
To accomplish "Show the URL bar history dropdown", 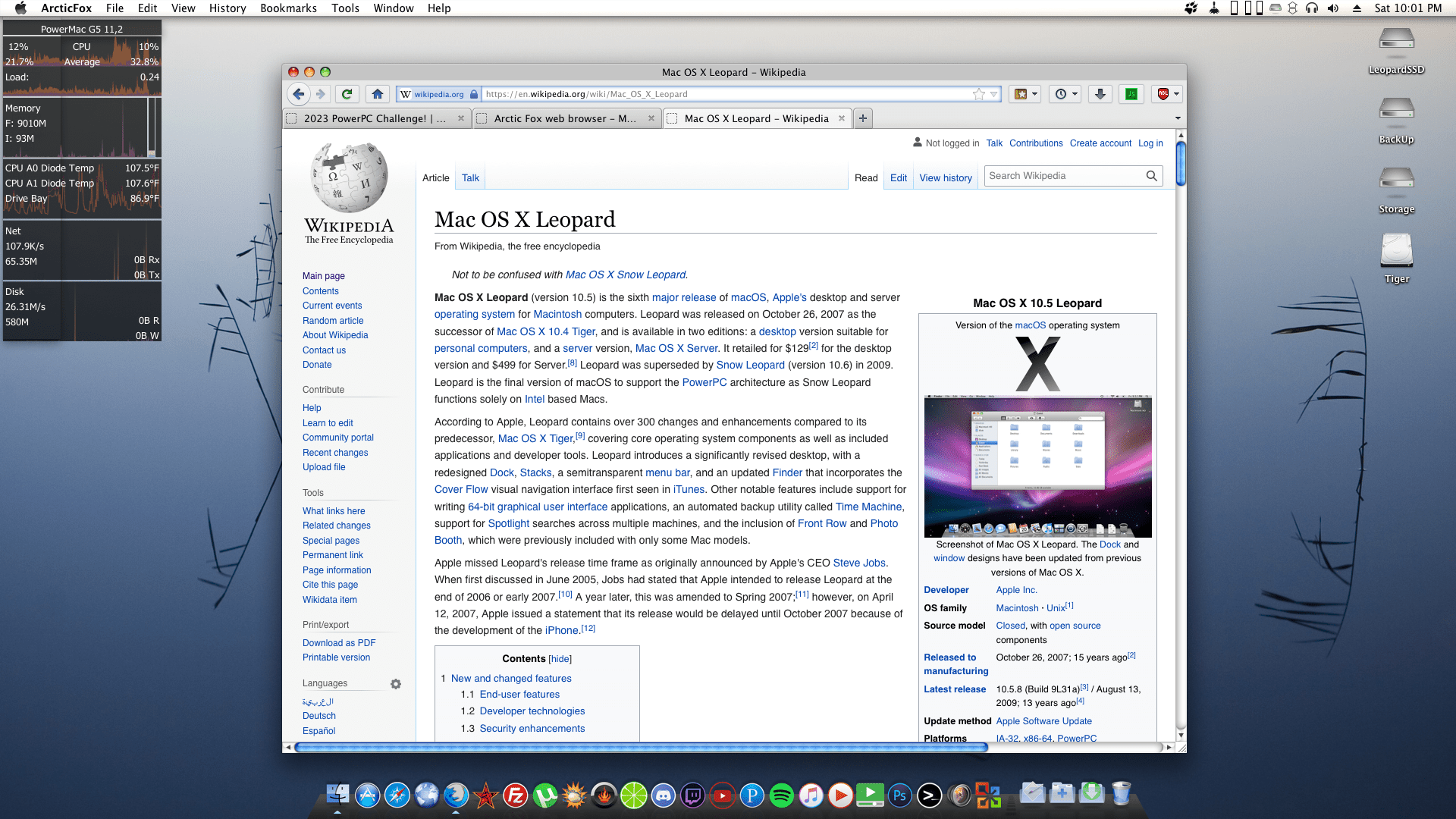I will coord(993,94).
